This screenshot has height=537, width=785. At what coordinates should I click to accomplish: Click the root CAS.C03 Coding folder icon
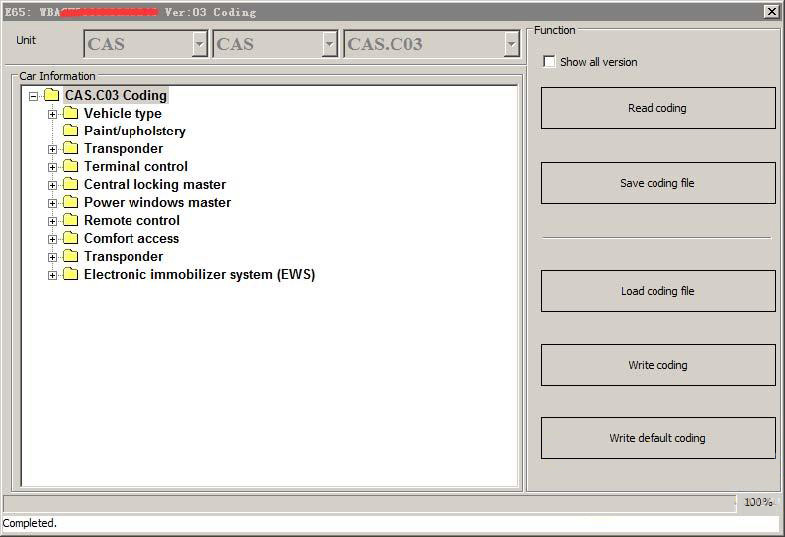pyautogui.click(x=52, y=96)
